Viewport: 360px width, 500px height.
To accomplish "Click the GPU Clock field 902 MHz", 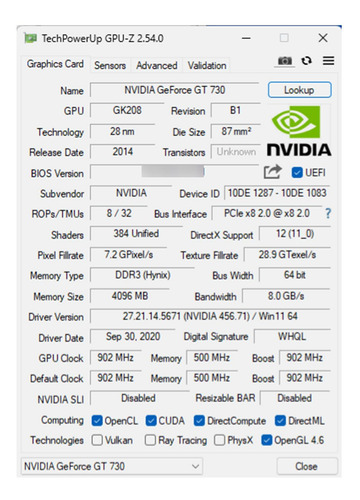I will [x=115, y=358].
